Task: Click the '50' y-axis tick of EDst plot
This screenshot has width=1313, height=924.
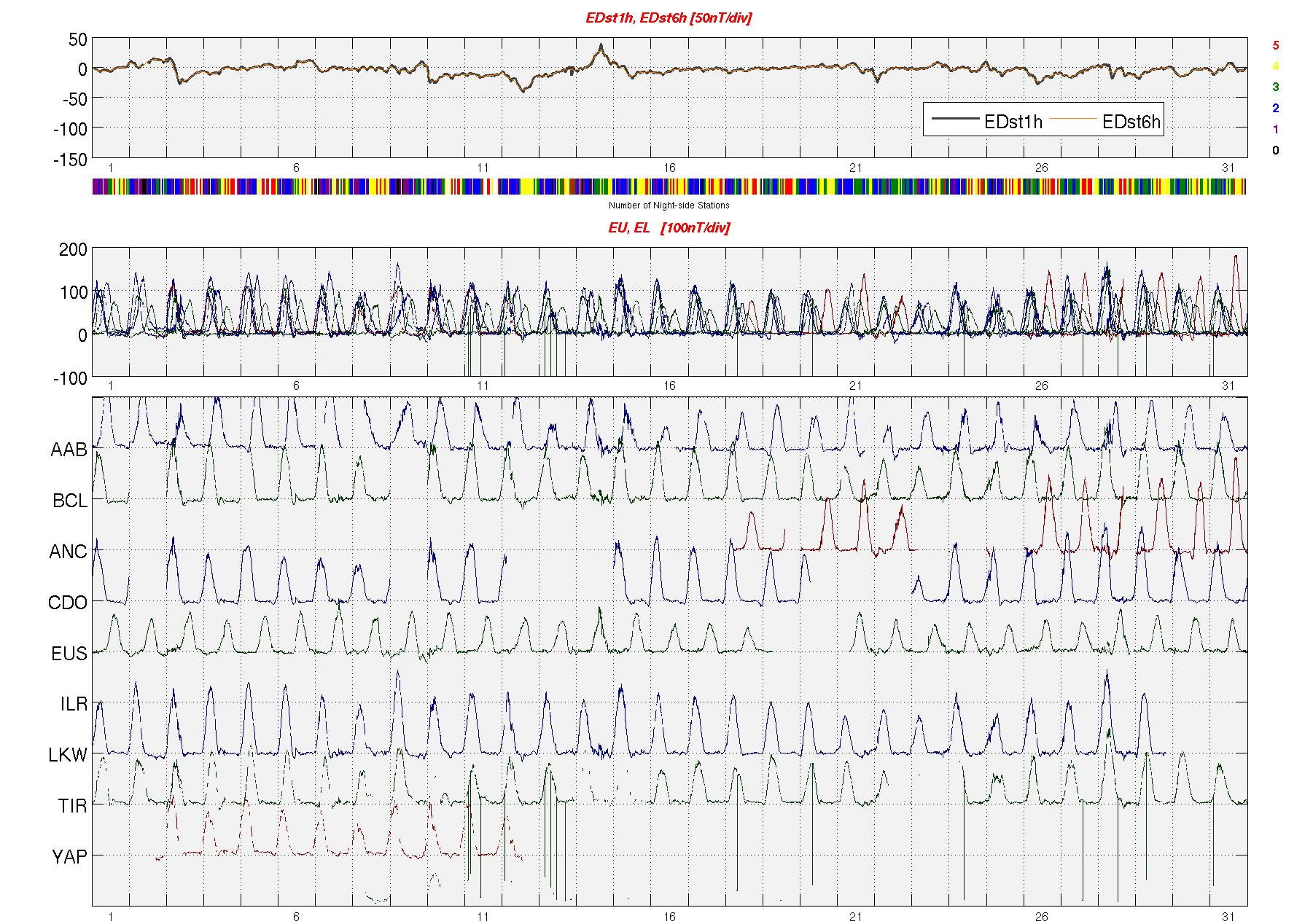Action: 77,40
